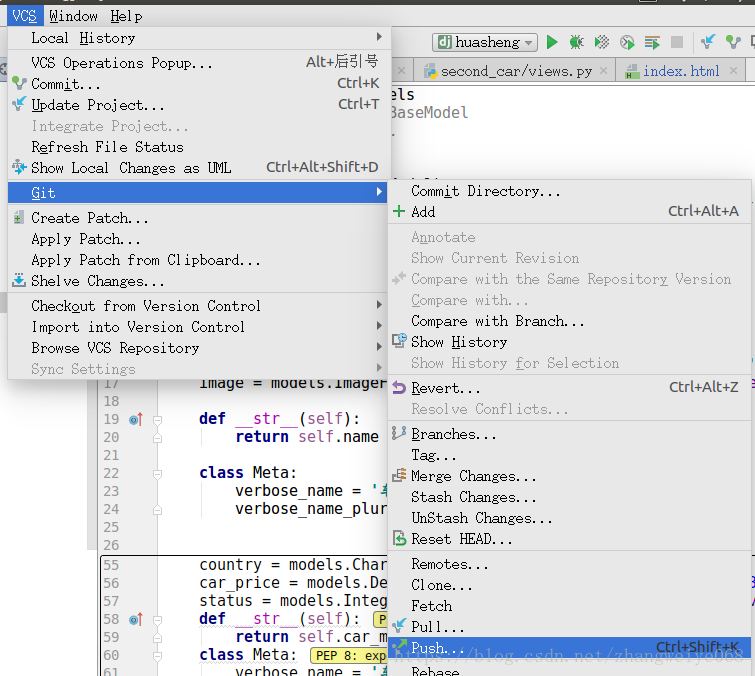Select Show History in Git submenu
755x676 pixels.
(x=570, y=342)
